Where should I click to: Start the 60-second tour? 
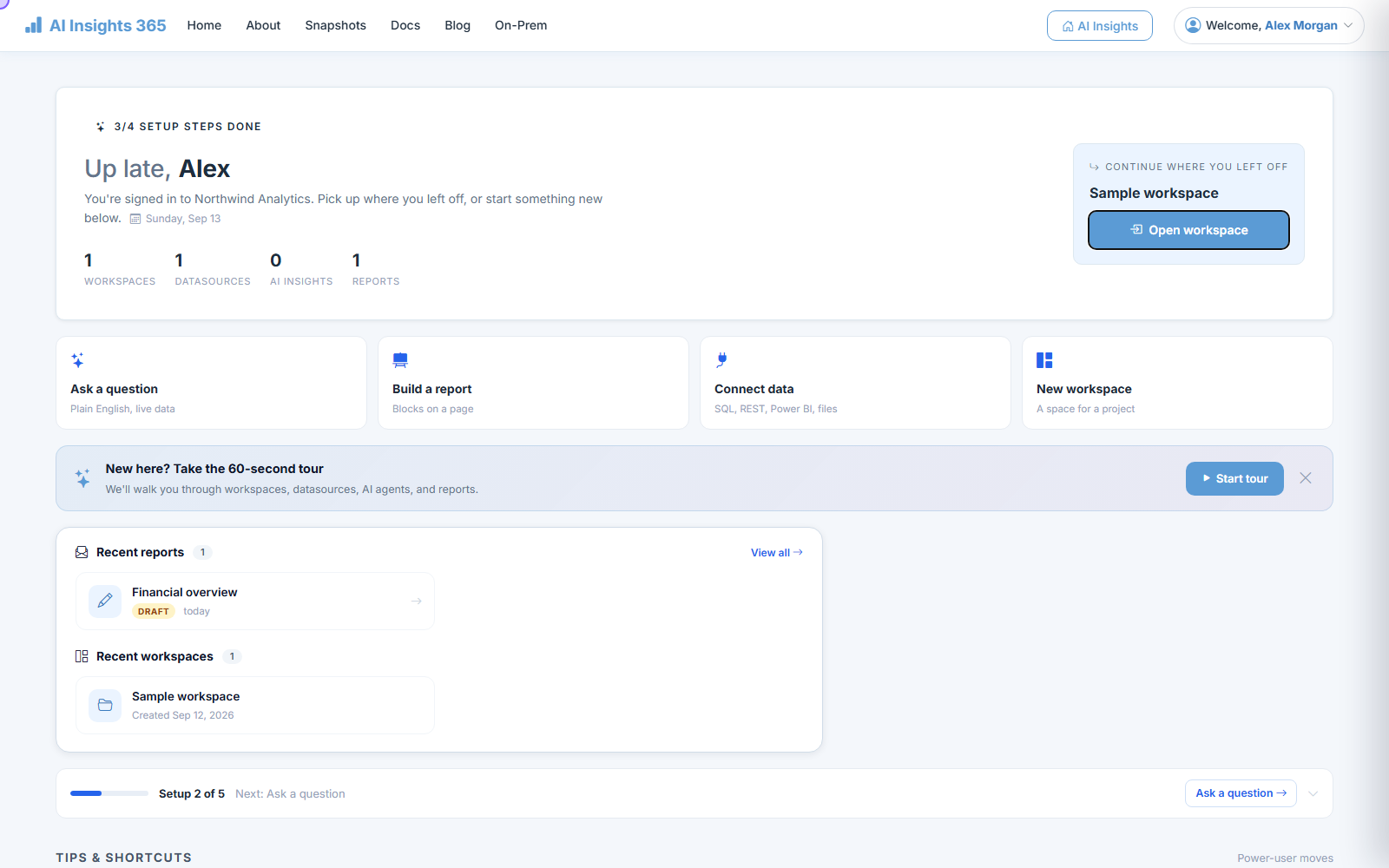1234,478
